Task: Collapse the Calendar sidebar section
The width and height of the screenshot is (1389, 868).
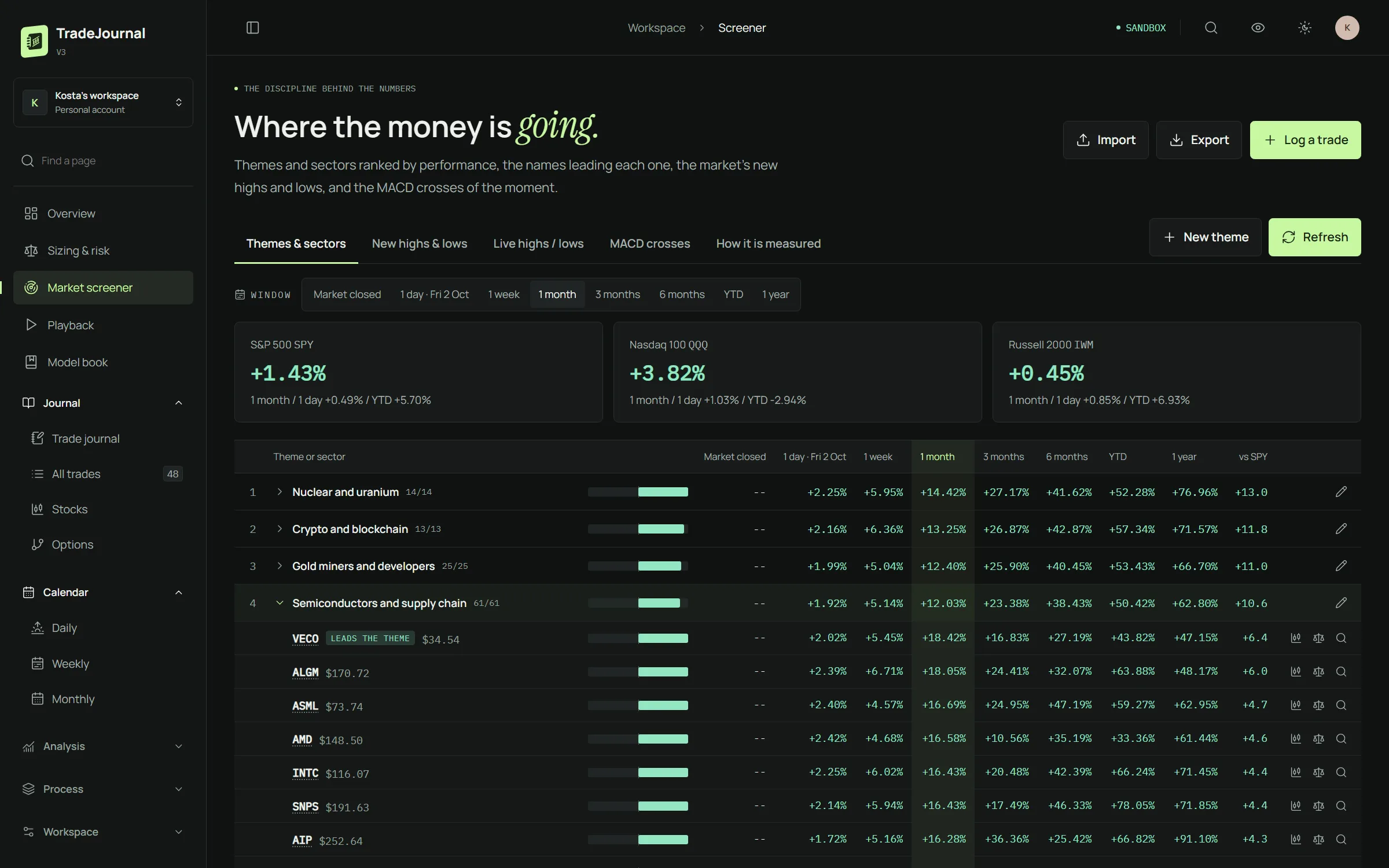Action: pos(103,592)
